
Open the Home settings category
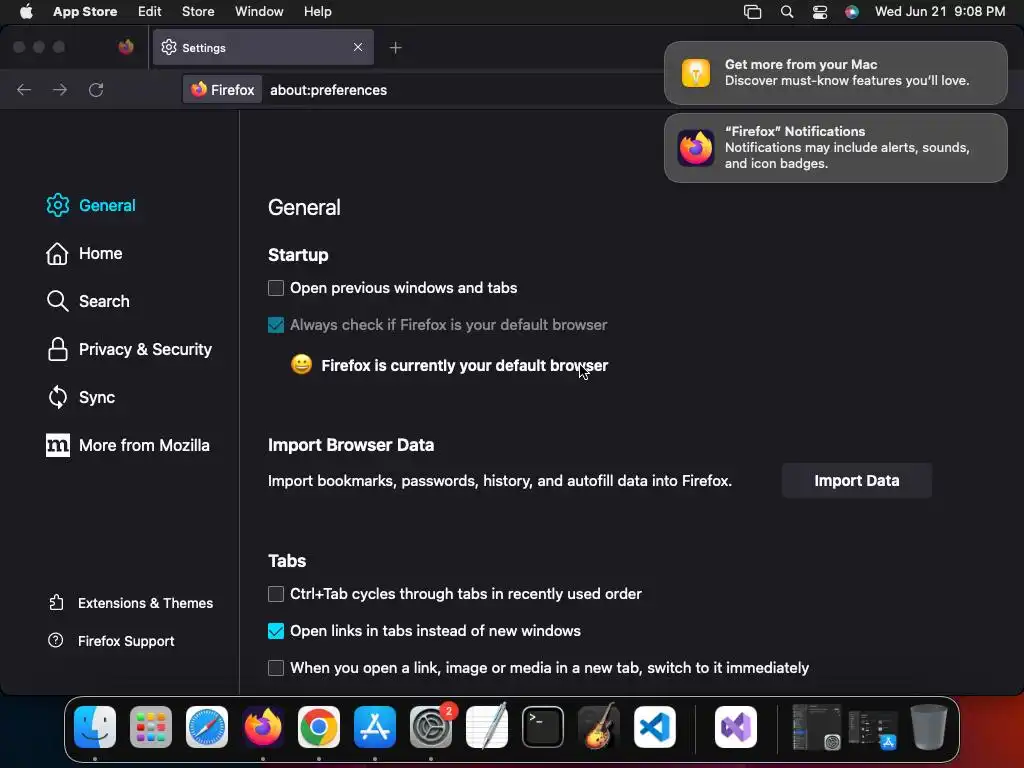(84, 253)
